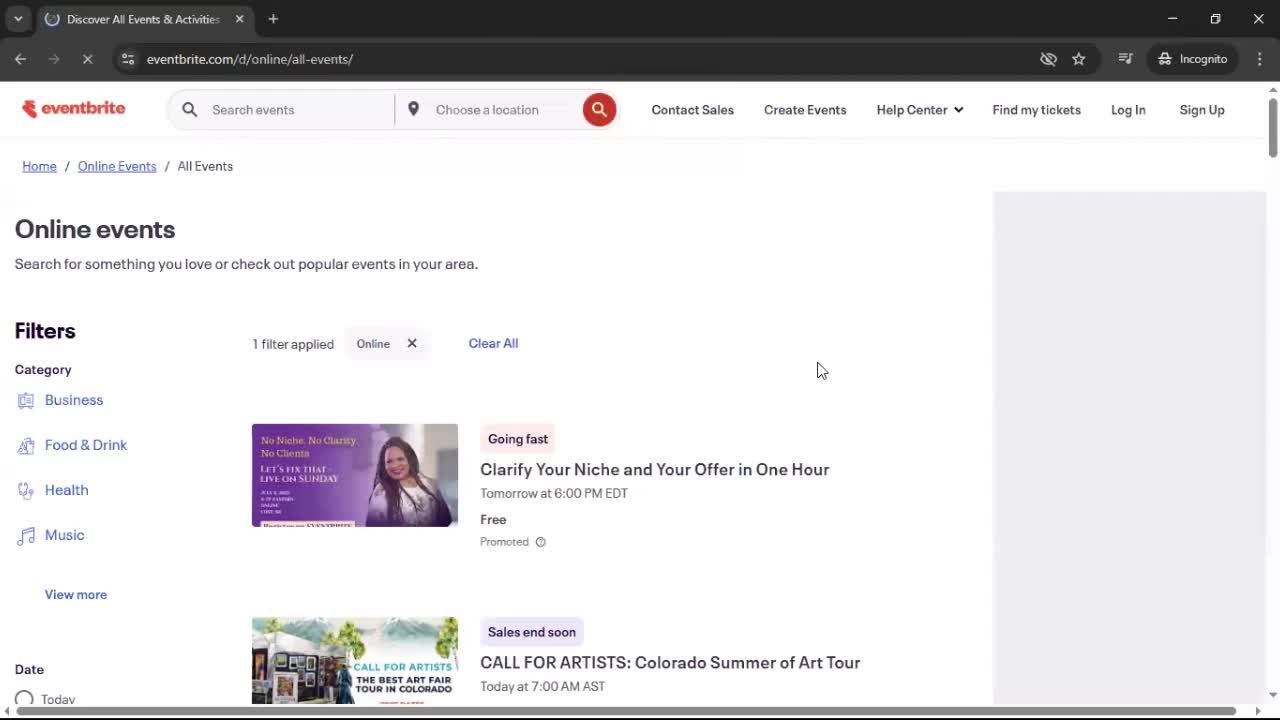Click the Incognito indicator in the toolbar
This screenshot has height=720, width=1280.
pyautogui.click(x=1192, y=58)
